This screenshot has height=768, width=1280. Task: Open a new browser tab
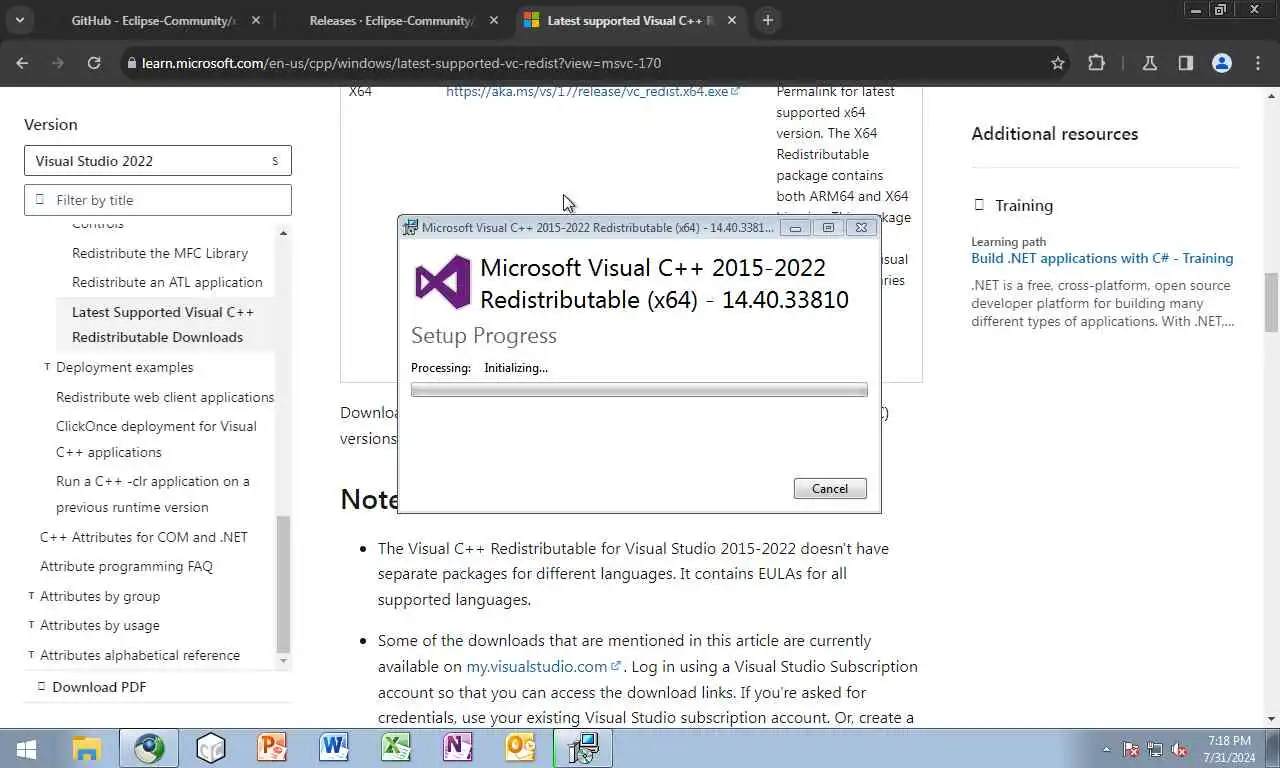(767, 20)
